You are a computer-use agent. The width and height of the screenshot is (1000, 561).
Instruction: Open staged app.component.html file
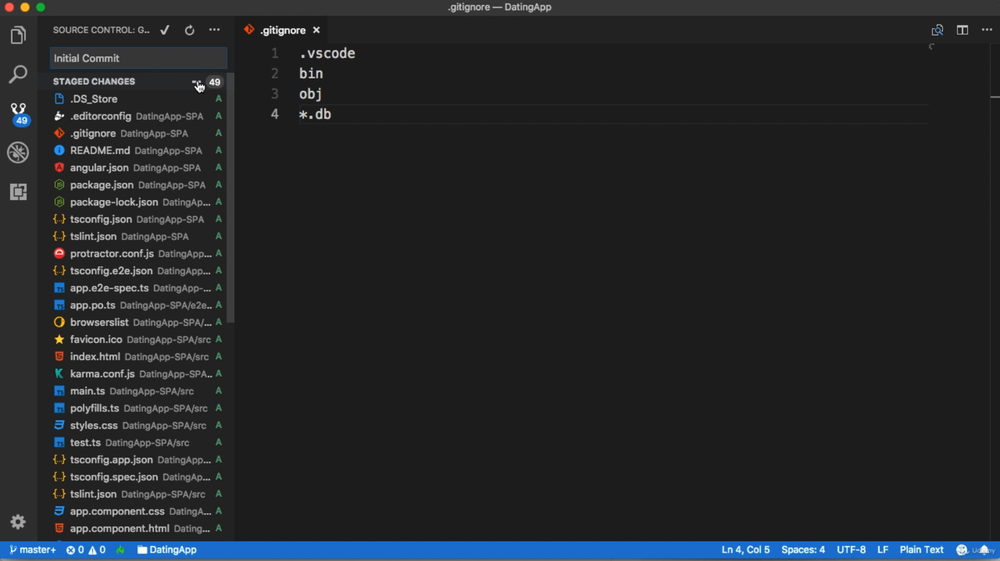(138, 528)
